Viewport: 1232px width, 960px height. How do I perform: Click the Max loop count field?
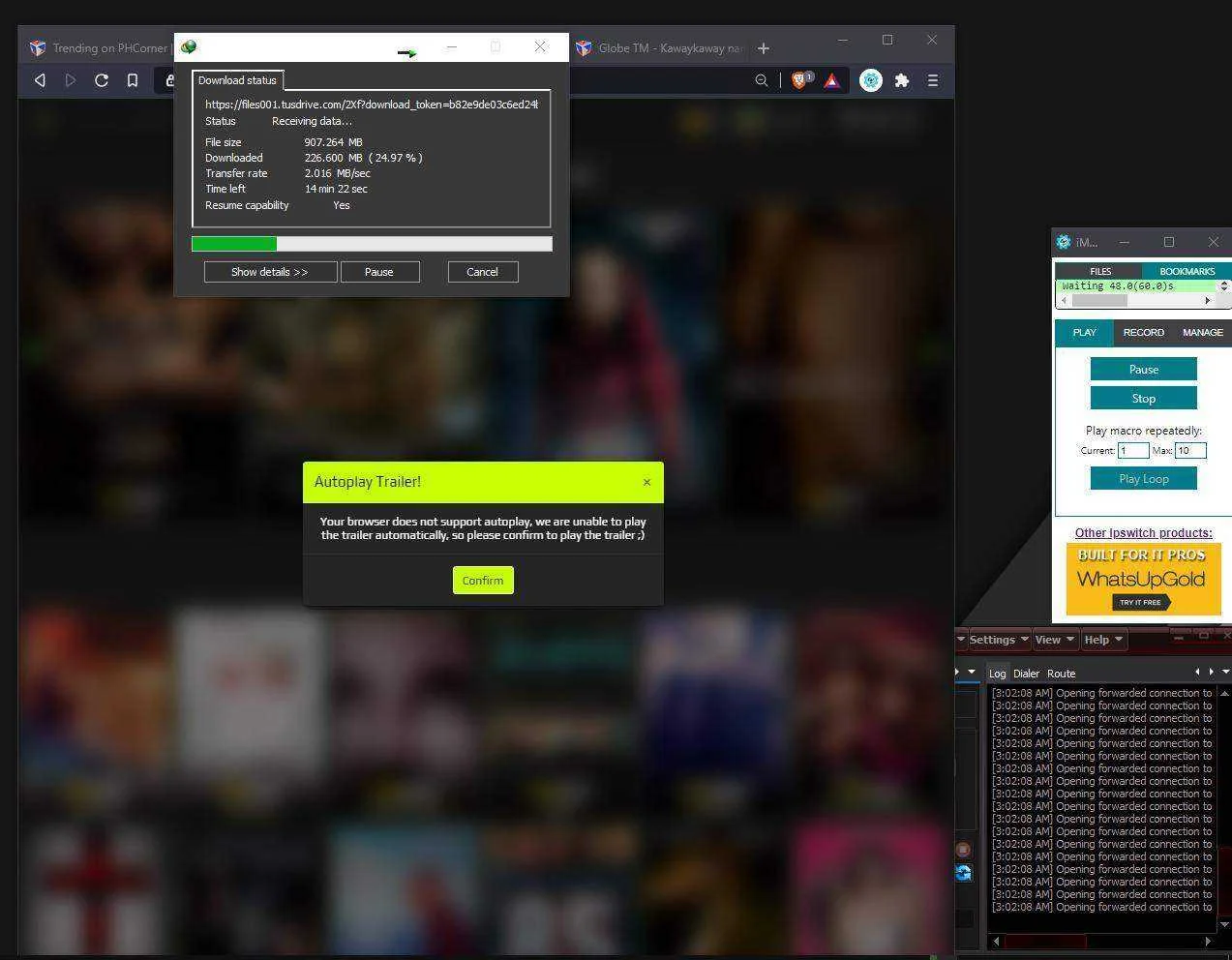click(x=1190, y=450)
